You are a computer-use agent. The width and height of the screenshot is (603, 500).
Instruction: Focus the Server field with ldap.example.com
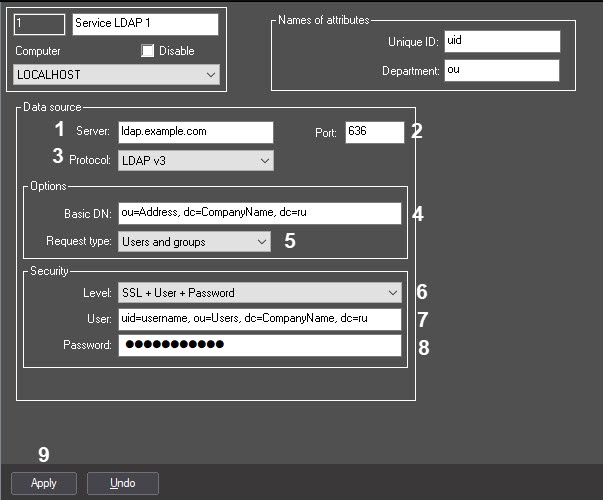[x=194, y=132]
